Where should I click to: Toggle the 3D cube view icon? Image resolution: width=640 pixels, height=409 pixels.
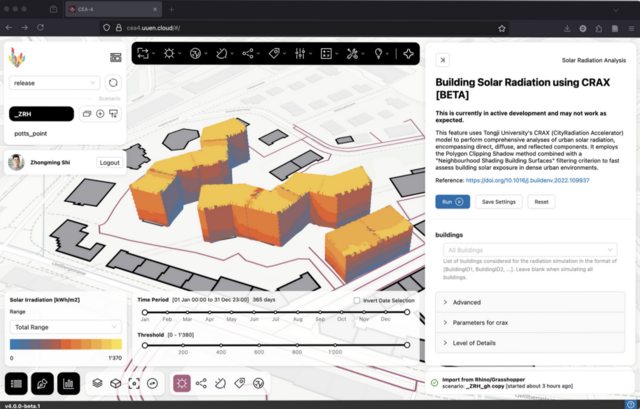coord(116,383)
